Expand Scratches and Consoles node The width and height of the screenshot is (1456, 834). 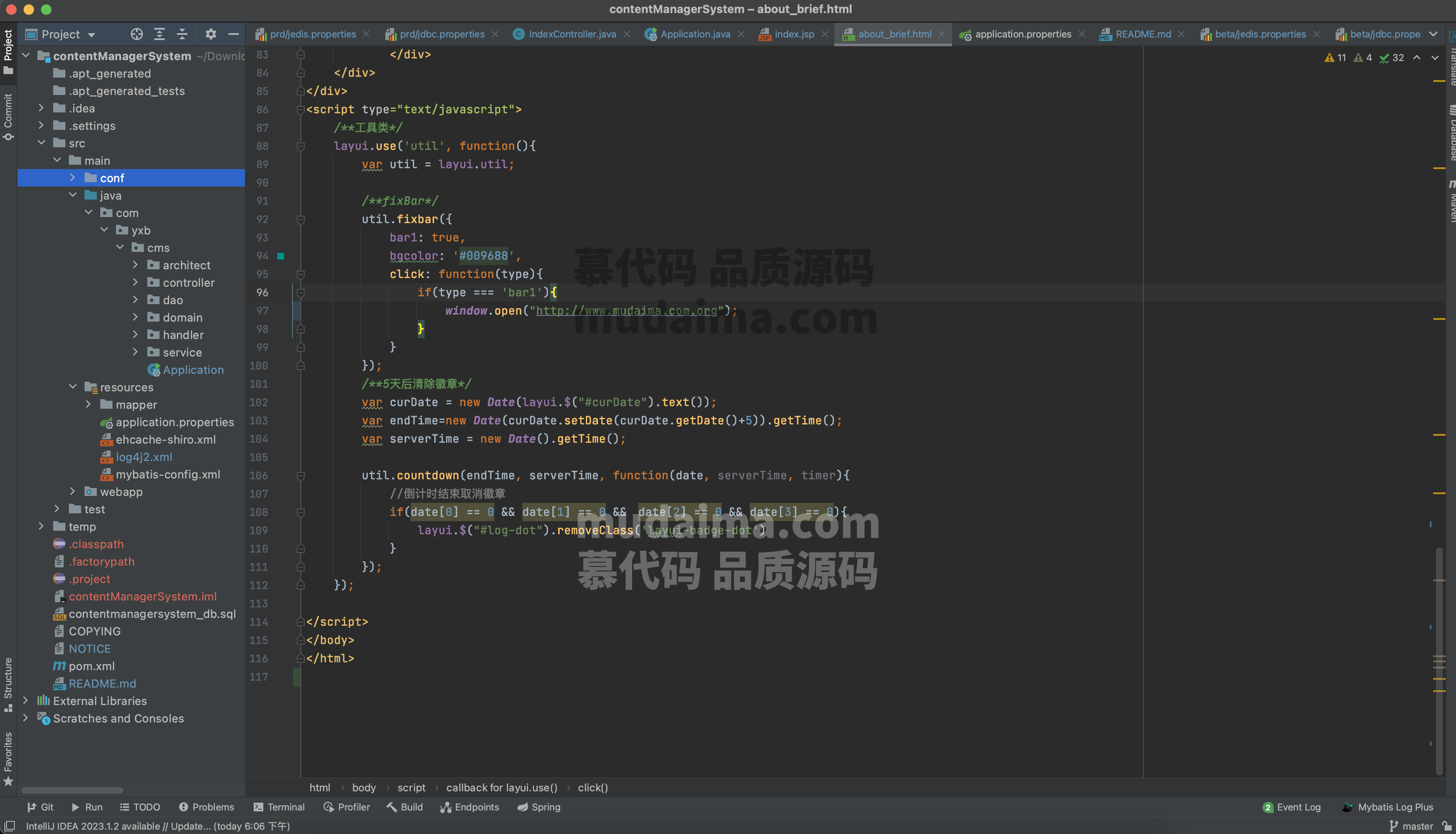(25, 718)
